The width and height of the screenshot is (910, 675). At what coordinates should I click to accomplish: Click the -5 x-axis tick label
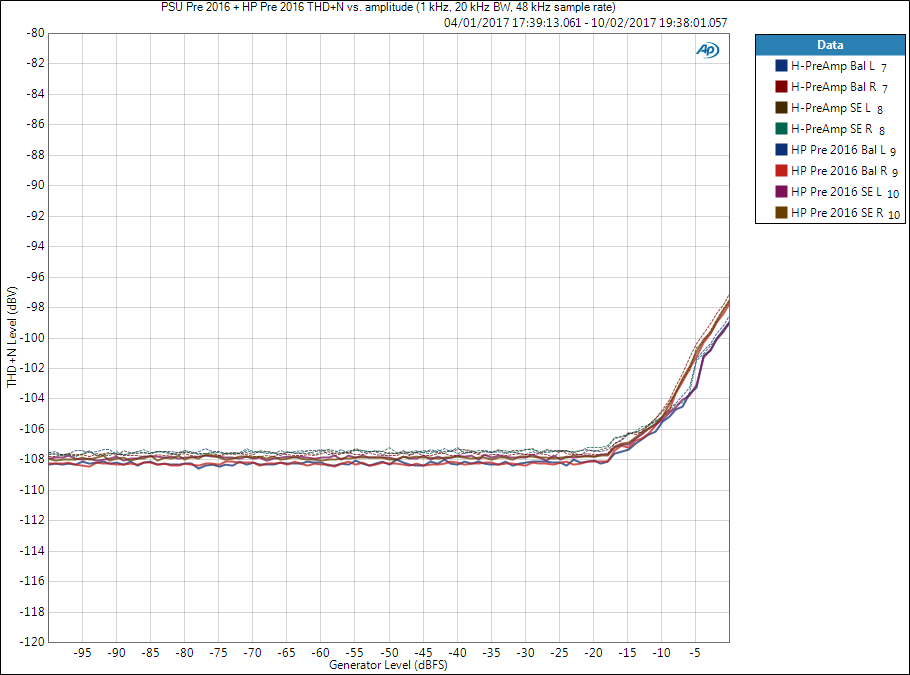(695, 653)
